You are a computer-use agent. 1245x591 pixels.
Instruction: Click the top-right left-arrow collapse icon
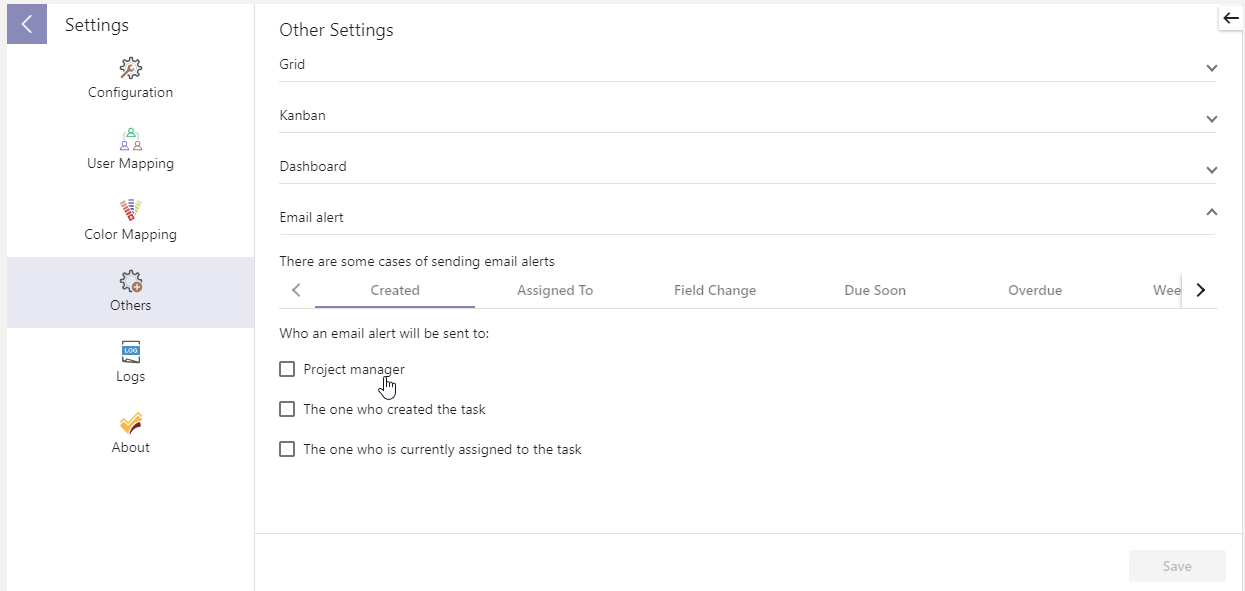[x=1230, y=18]
